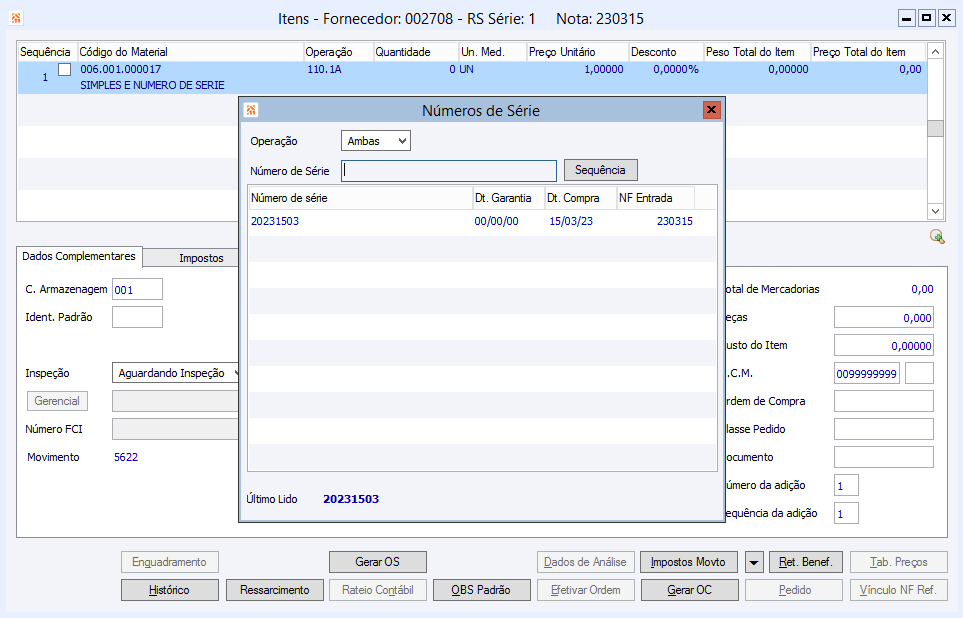Screen dimensions: 963x618
Task: Click the Classe Pedido field
Action: (x=884, y=429)
